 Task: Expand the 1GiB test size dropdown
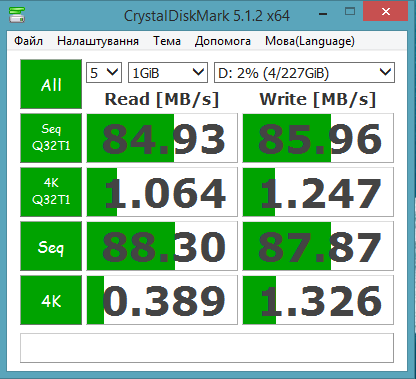pos(168,72)
